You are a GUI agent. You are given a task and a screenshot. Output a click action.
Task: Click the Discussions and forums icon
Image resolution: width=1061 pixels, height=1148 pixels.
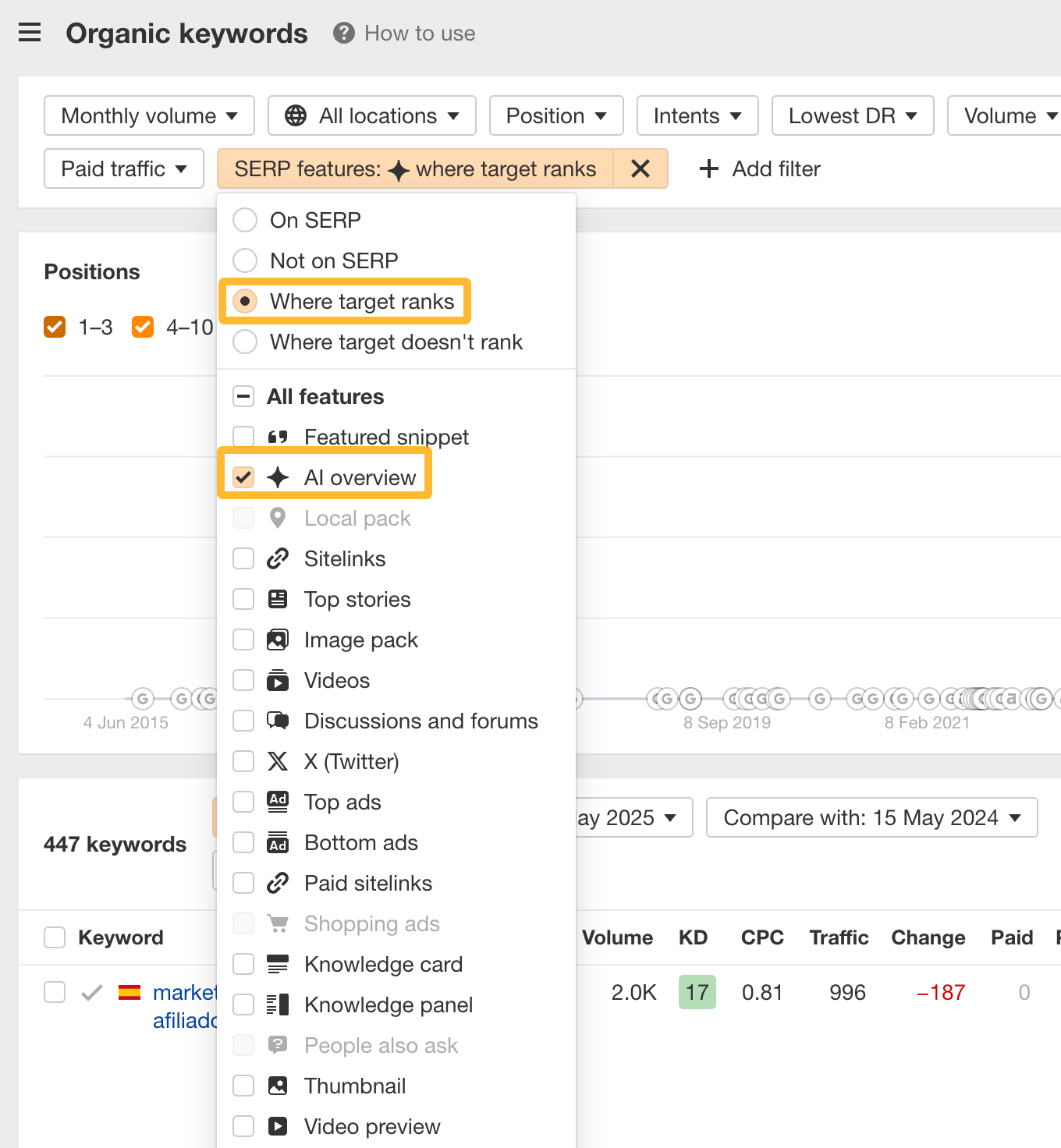coord(278,721)
